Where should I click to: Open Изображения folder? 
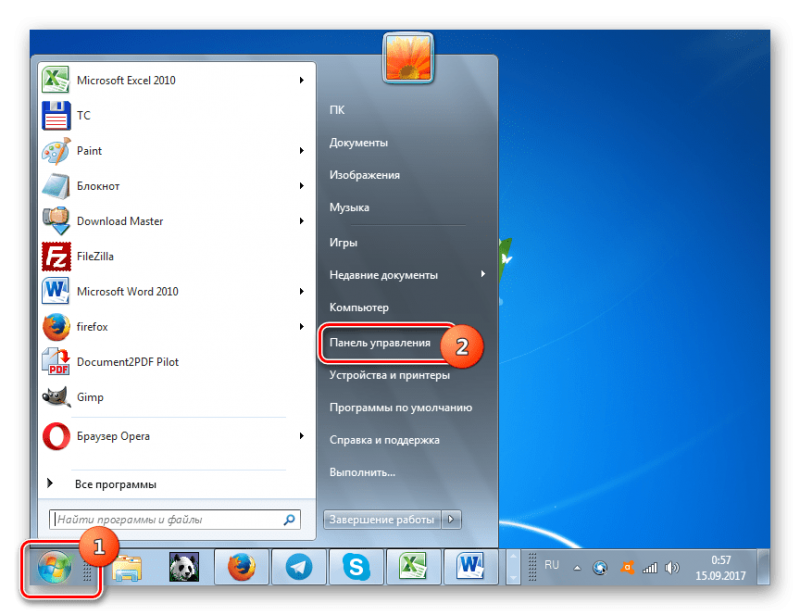click(364, 175)
